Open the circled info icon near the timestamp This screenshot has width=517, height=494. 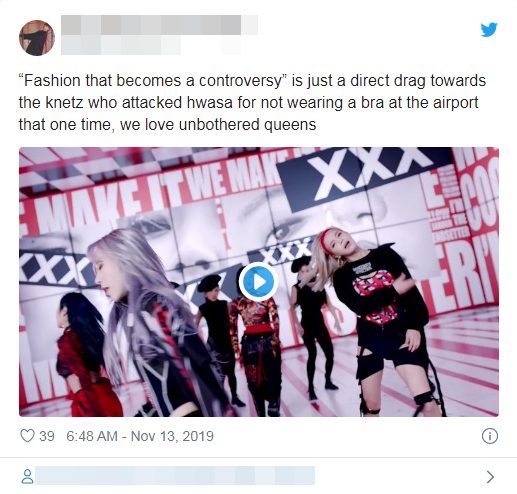point(490,436)
